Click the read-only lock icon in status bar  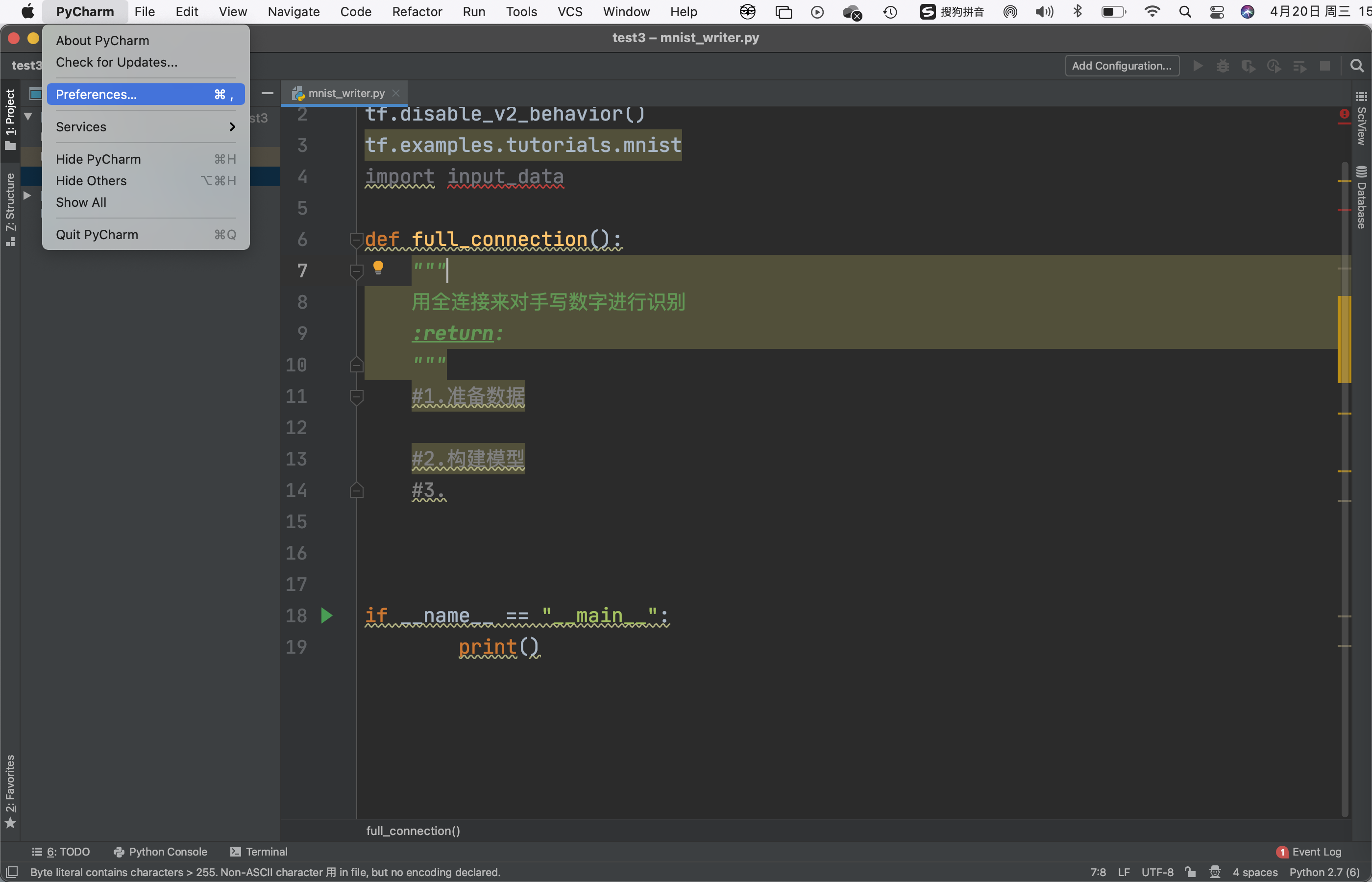click(1190, 872)
